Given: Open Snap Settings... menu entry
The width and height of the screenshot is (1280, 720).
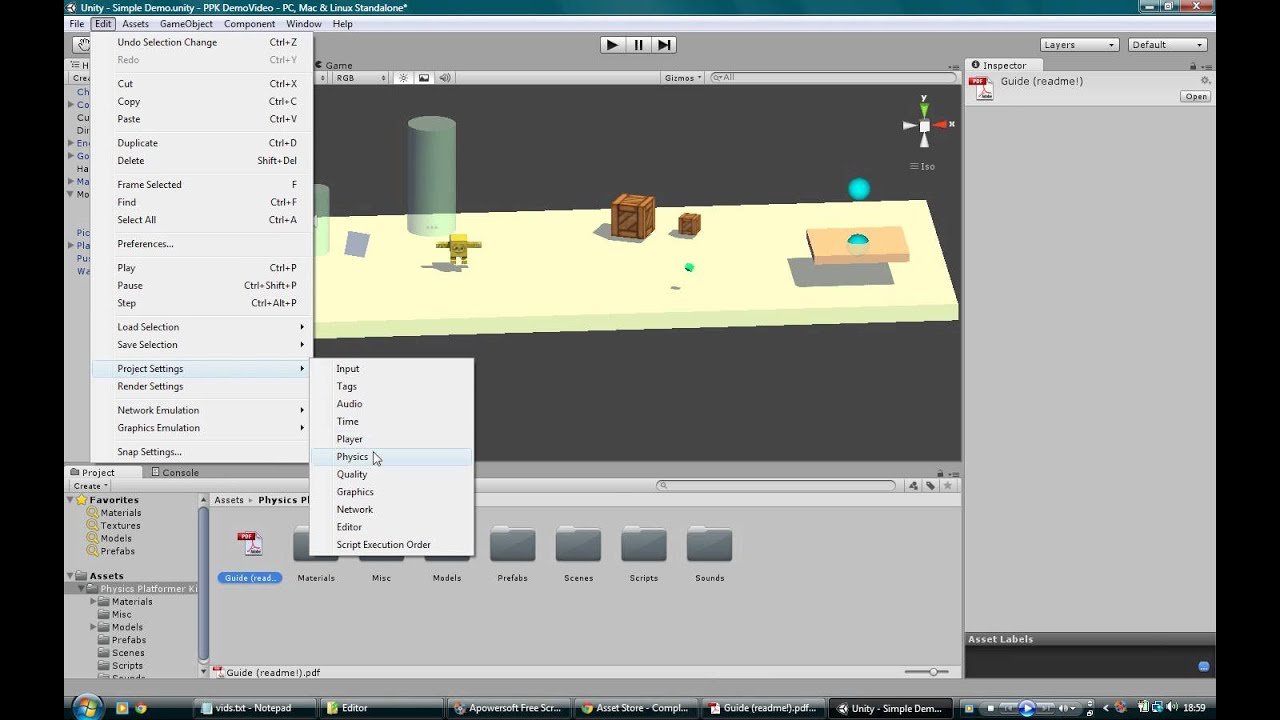Looking at the screenshot, I should tap(201, 452).
